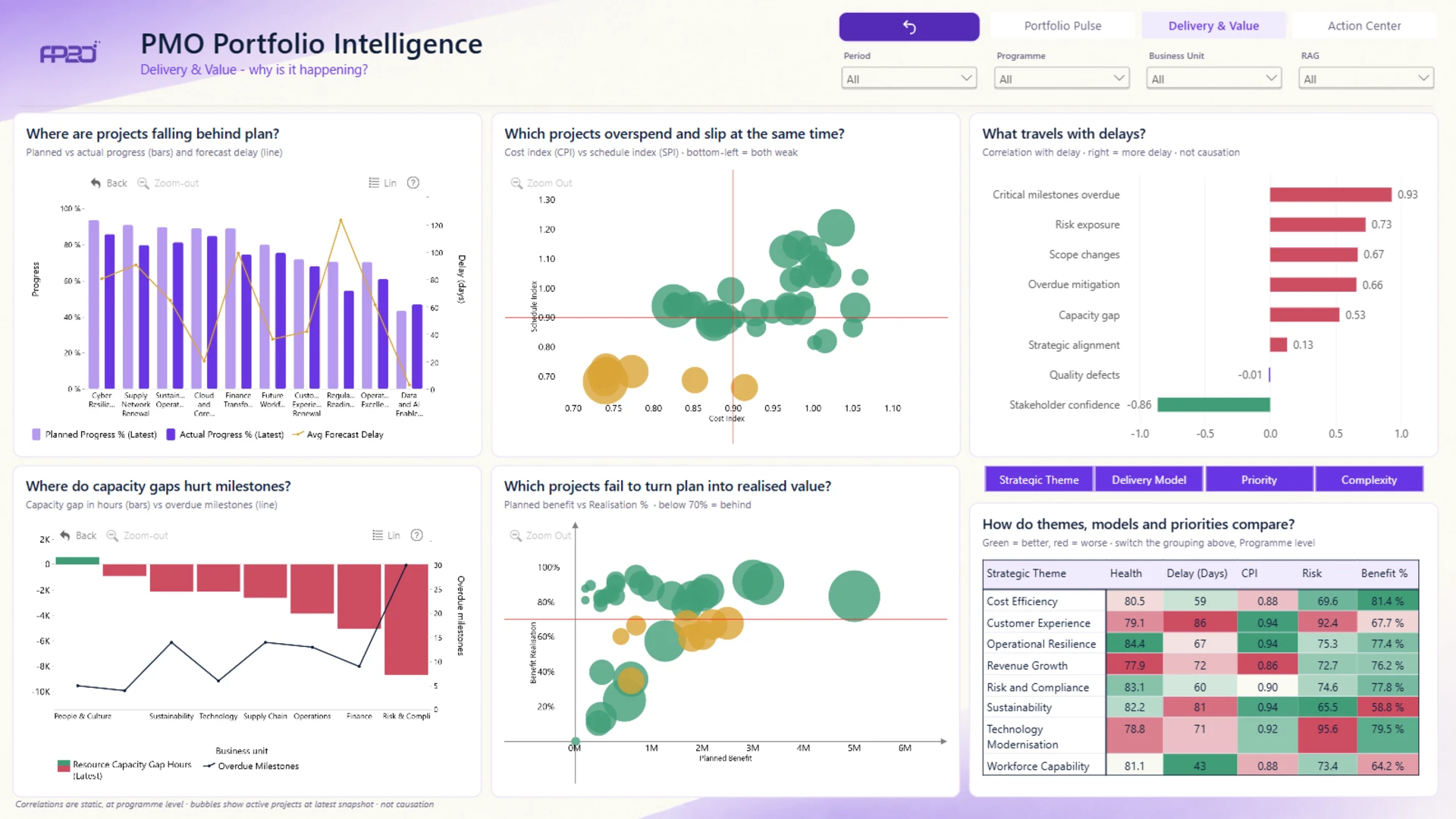Click Overdue Milestones legend entry
Screen dimensions: 1456x819
pos(251,766)
